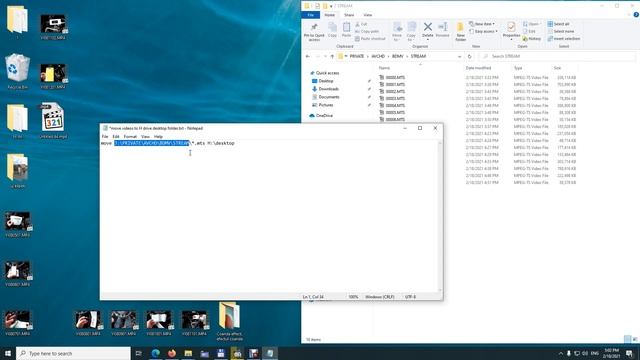The image size is (640, 360).
Task: Expand the address bar history dropdown
Action: 460,56
